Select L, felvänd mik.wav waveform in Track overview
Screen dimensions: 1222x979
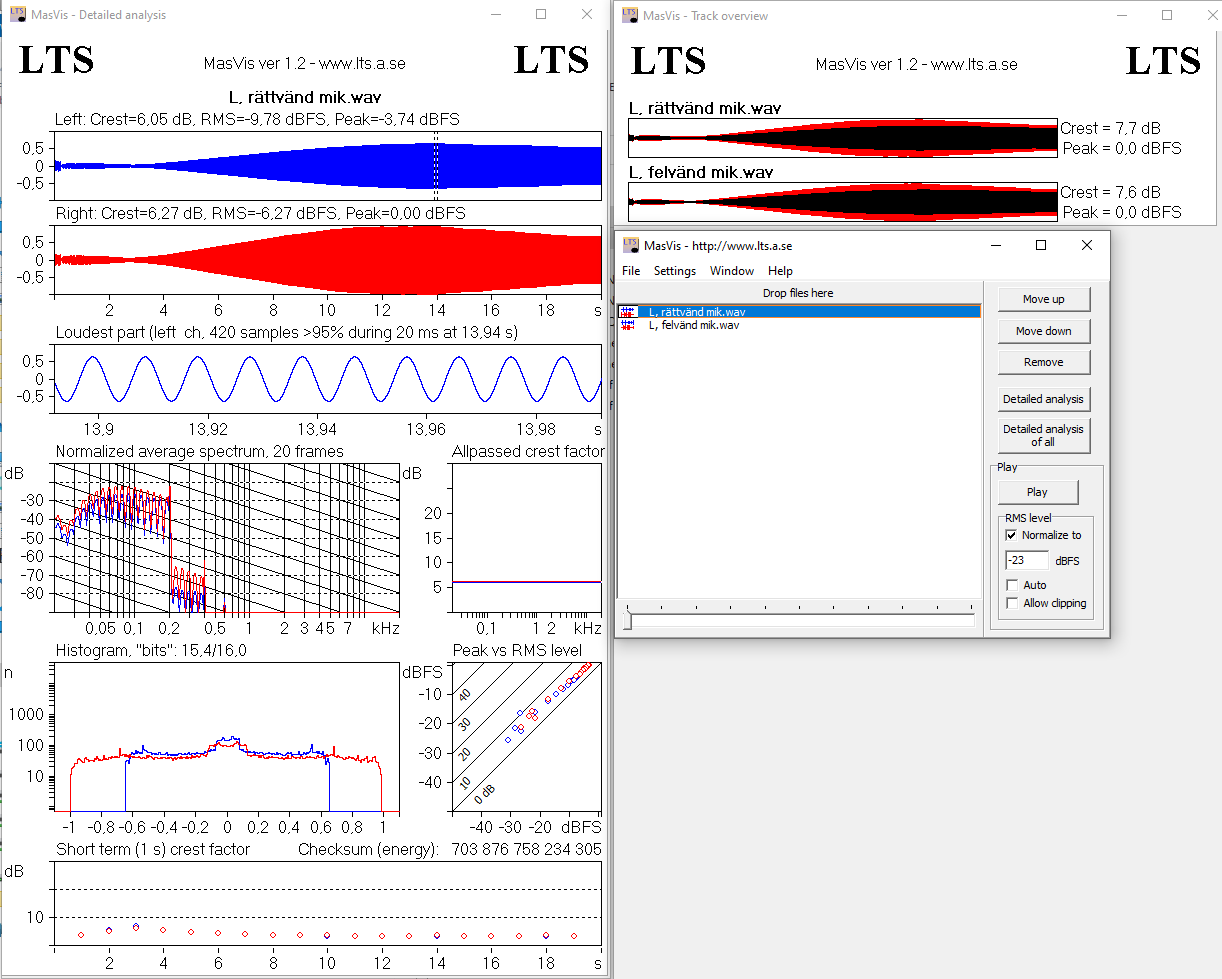842,202
